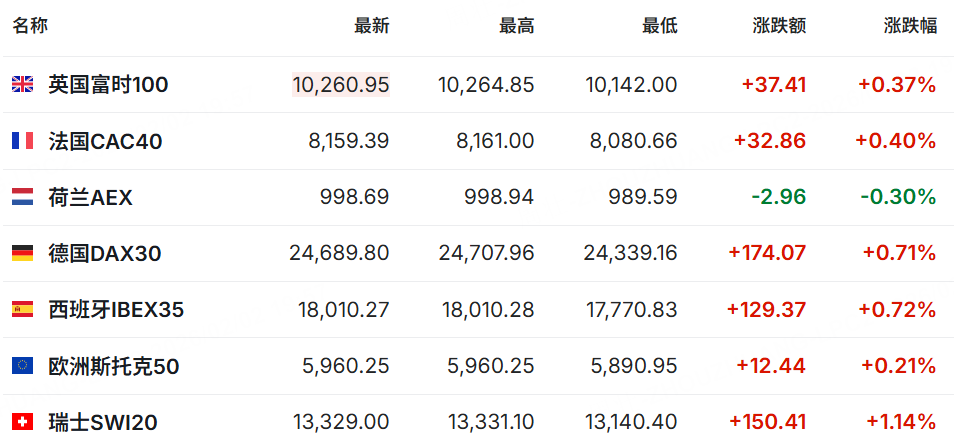Viewport: 954px width, 441px height.
Task: Sort by the 最低 column header
Action: click(x=660, y=26)
